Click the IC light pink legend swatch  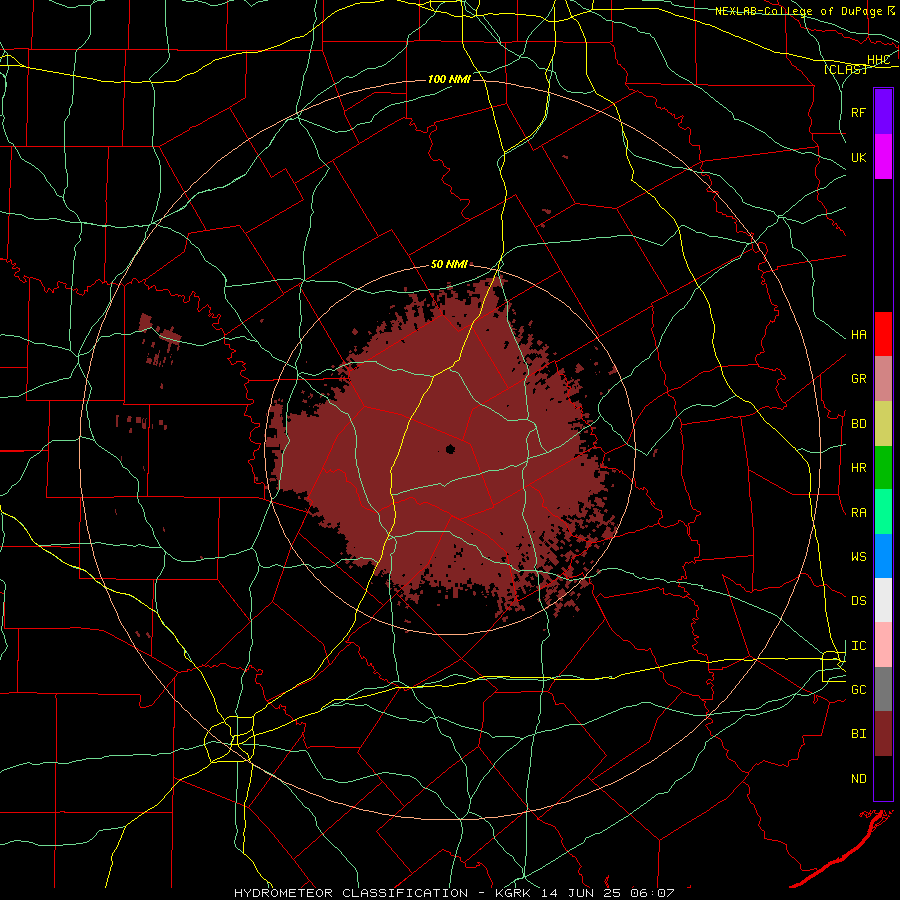[x=883, y=645]
